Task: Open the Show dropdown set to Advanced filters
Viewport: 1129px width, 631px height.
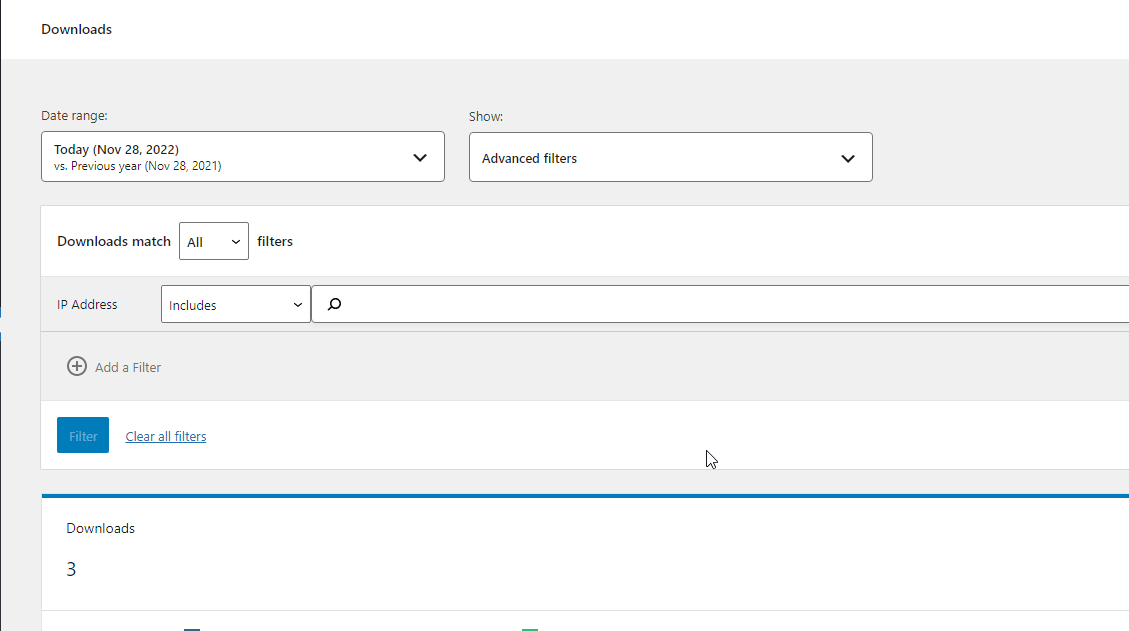Action: tap(670, 157)
